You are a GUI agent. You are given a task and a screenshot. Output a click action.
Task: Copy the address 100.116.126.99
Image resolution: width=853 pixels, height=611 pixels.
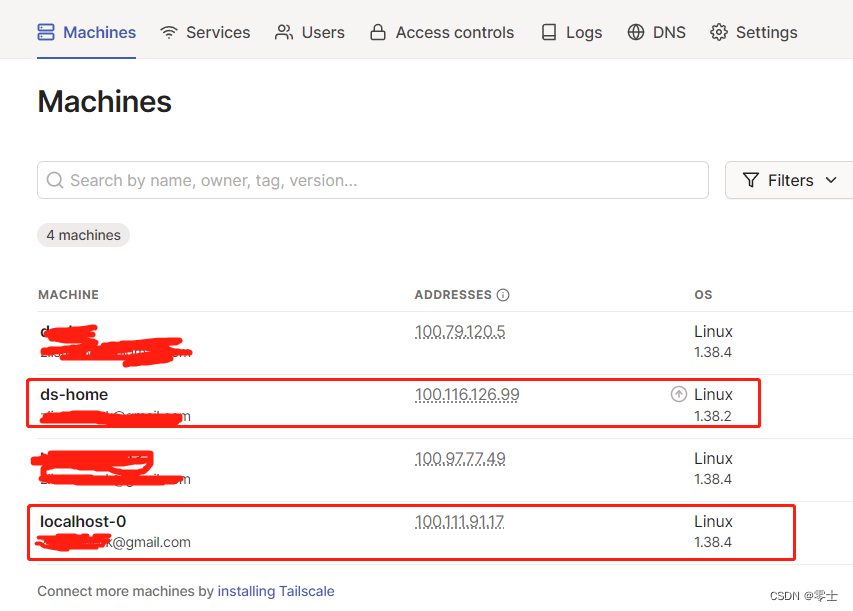(467, 394)
